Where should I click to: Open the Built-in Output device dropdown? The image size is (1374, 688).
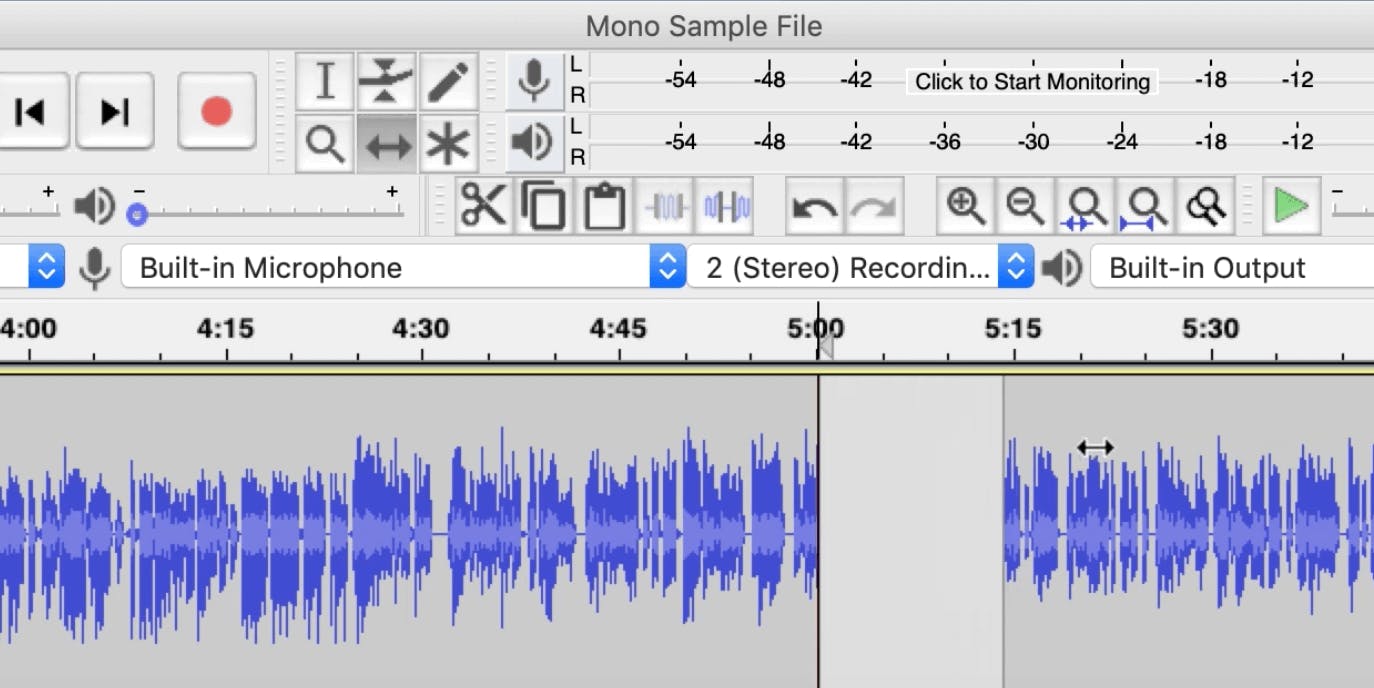point(1230,267)
